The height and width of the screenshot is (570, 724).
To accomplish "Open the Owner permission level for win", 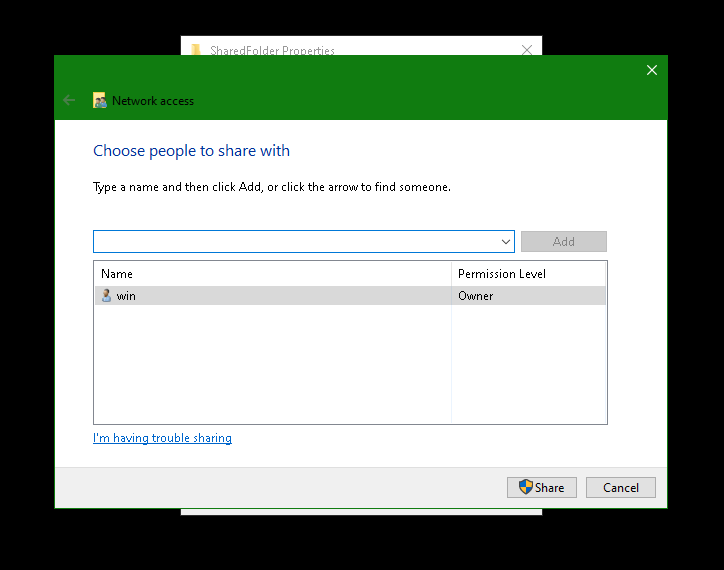I will 476,296.
